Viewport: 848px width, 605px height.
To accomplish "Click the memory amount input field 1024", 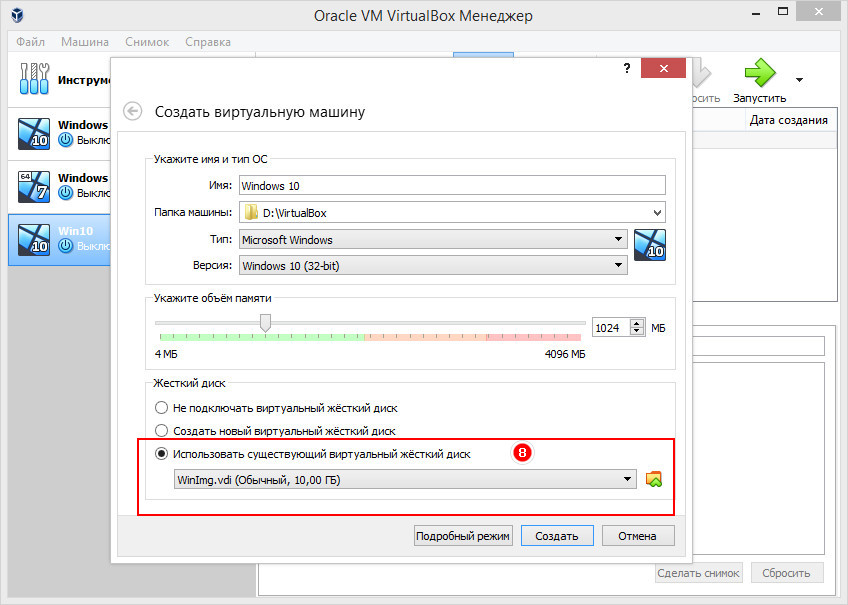I will point(612,328).
